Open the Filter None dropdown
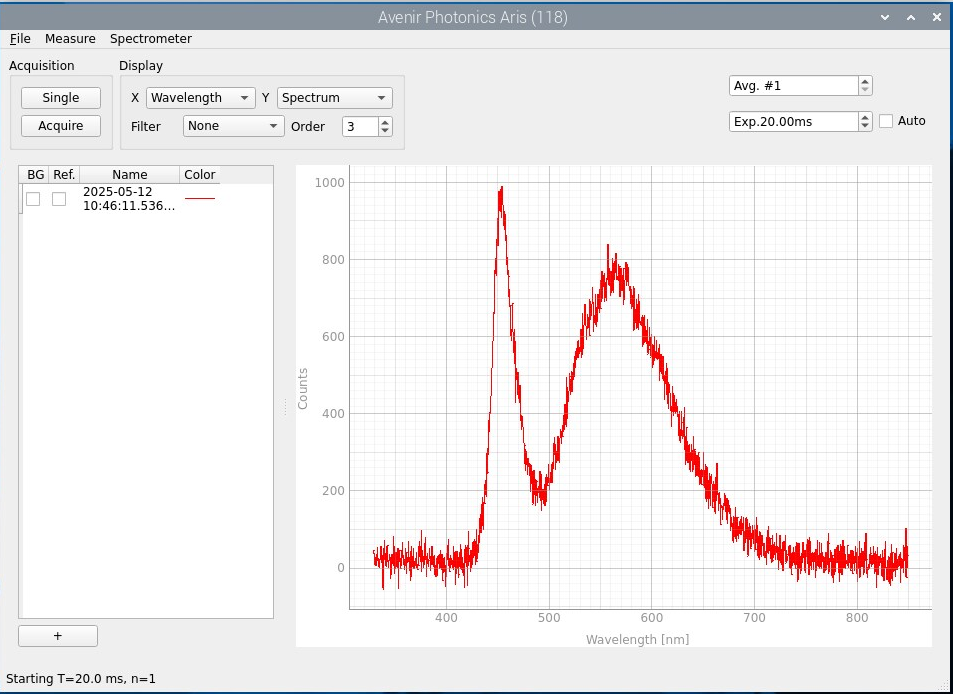The width and height of the screenshot is (953, 694). 234,126
